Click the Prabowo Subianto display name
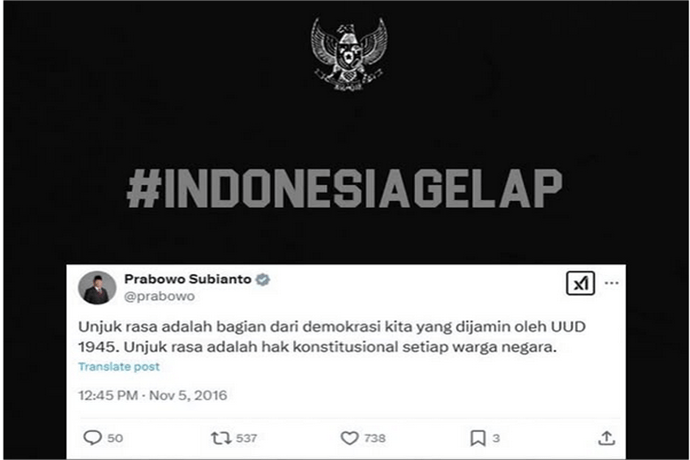The width and height of the screenshot is (690, 460). pos(188,279)
